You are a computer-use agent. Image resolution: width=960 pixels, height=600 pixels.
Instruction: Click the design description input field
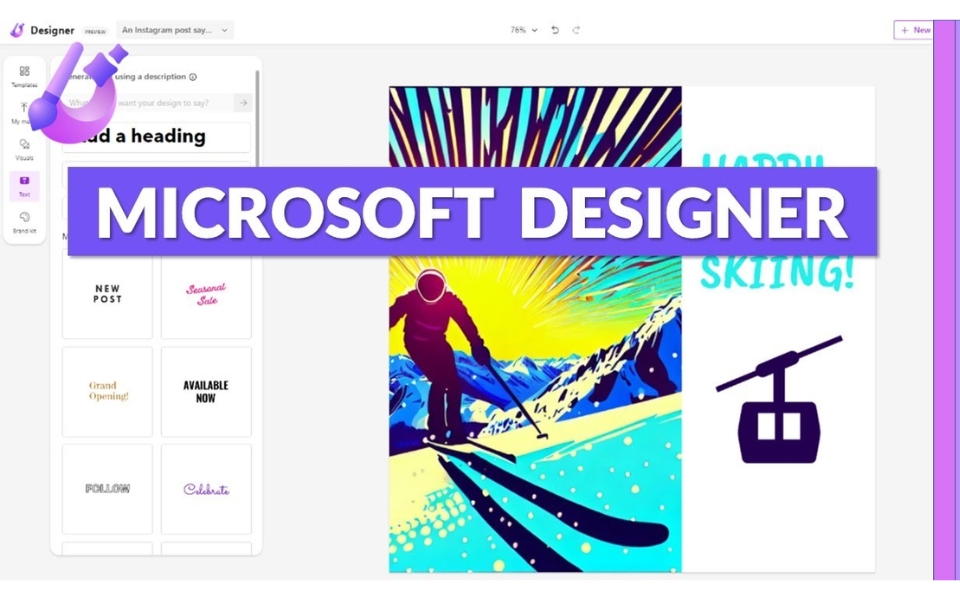click(x=150, y=102)
